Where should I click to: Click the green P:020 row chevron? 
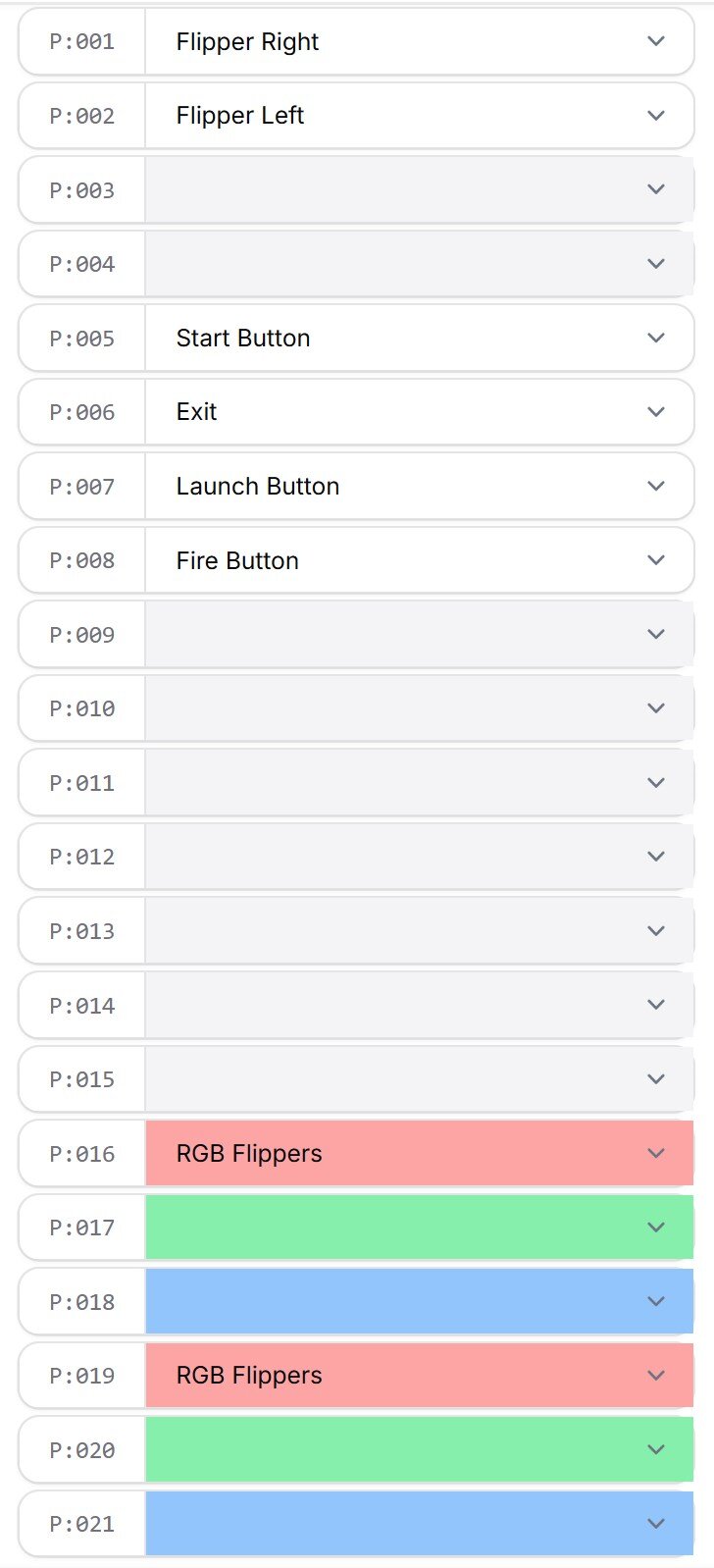click(x=656, y=1450)
